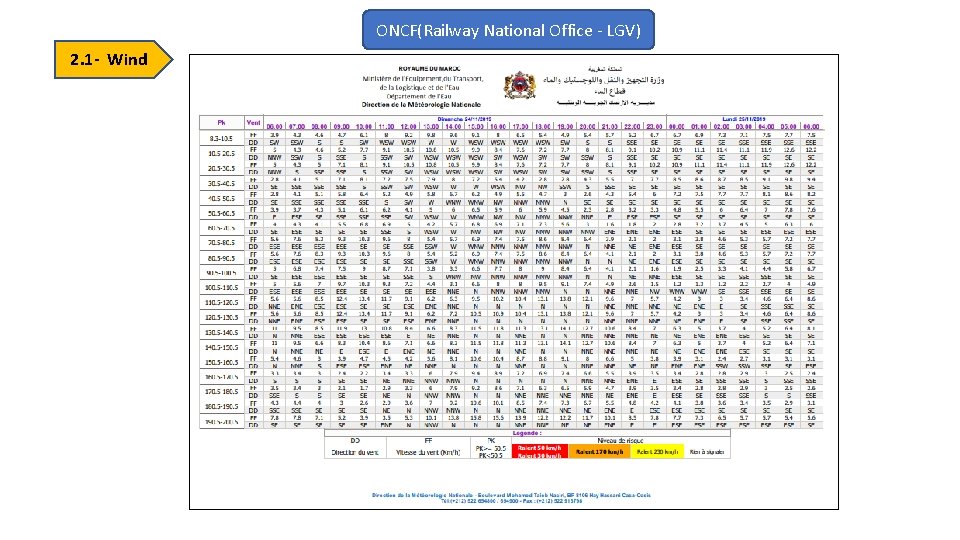Viewport: 960px width, 540px height.
Task: Click the Arabic ministry header text
Action: tap(603, 80)
